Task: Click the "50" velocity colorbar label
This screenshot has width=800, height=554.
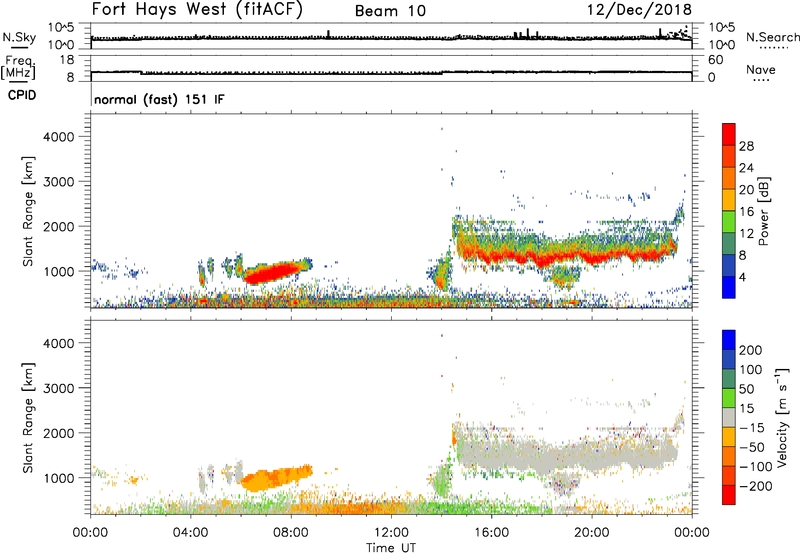Action: (x=746, y=389)
